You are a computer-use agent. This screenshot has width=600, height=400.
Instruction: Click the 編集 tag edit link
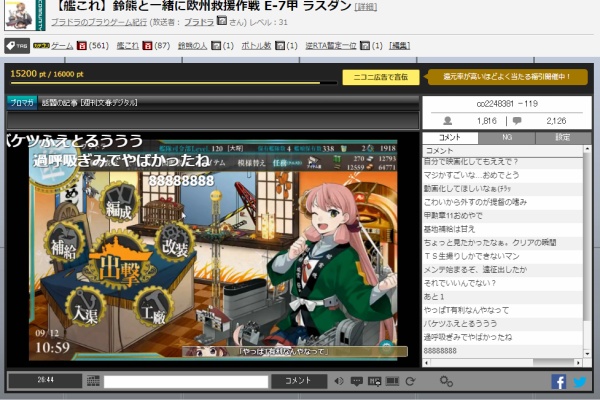coord(399,46)
